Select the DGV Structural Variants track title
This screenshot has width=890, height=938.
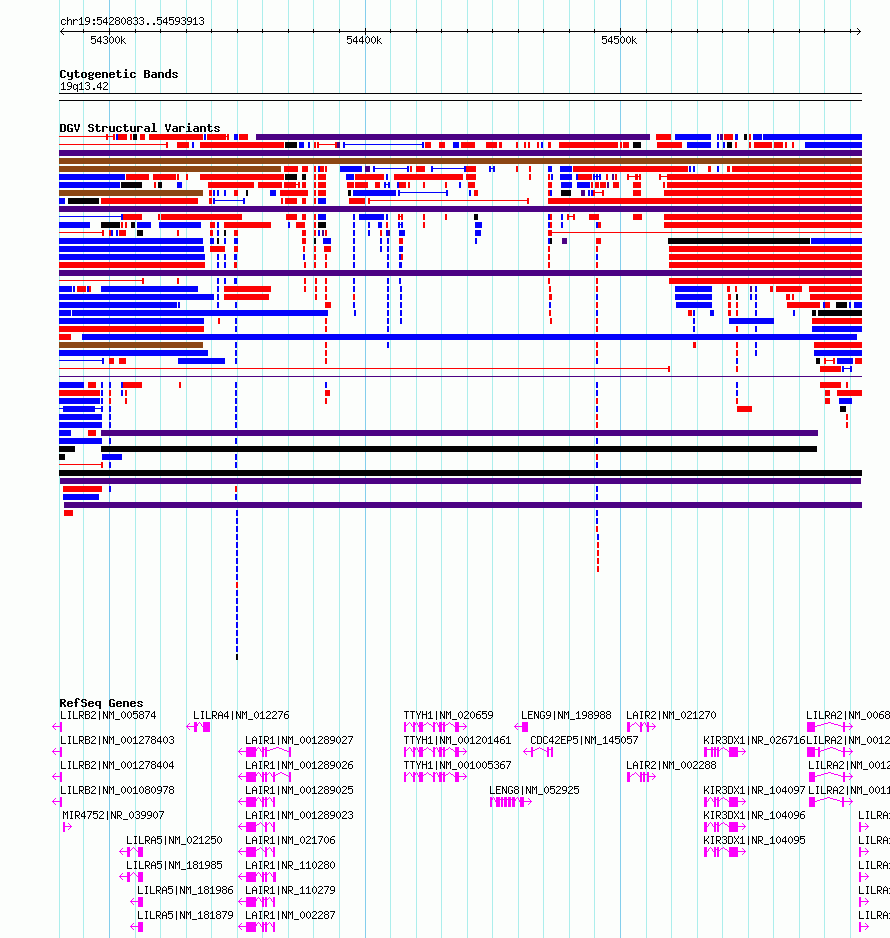(139, 128)
